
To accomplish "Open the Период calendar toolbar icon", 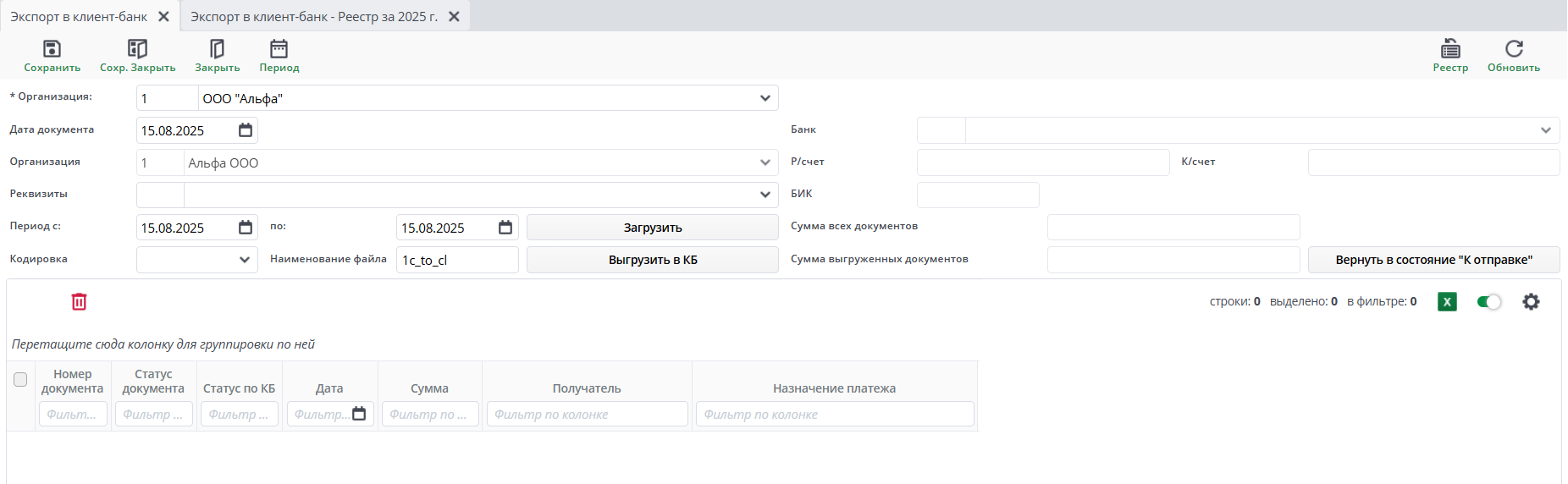I will pos(279,49).
